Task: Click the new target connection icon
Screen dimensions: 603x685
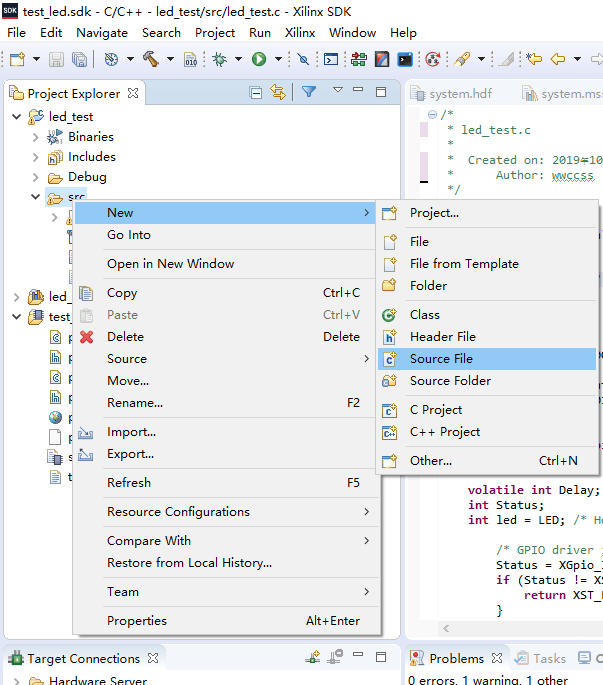Action: (313, 657)
